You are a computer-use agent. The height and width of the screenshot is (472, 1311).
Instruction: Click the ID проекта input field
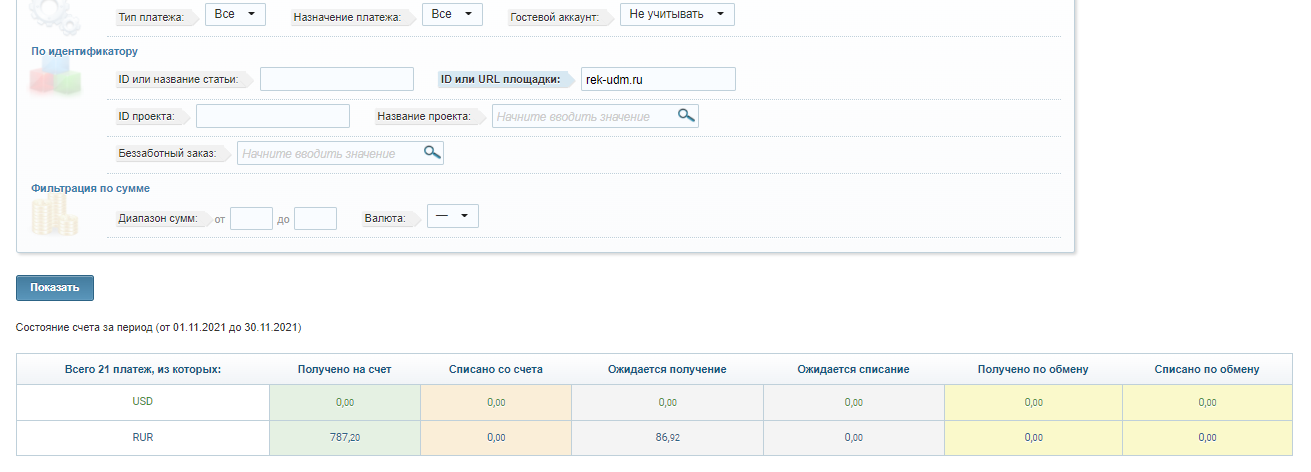pyautogui.click(x=273, y=116)
